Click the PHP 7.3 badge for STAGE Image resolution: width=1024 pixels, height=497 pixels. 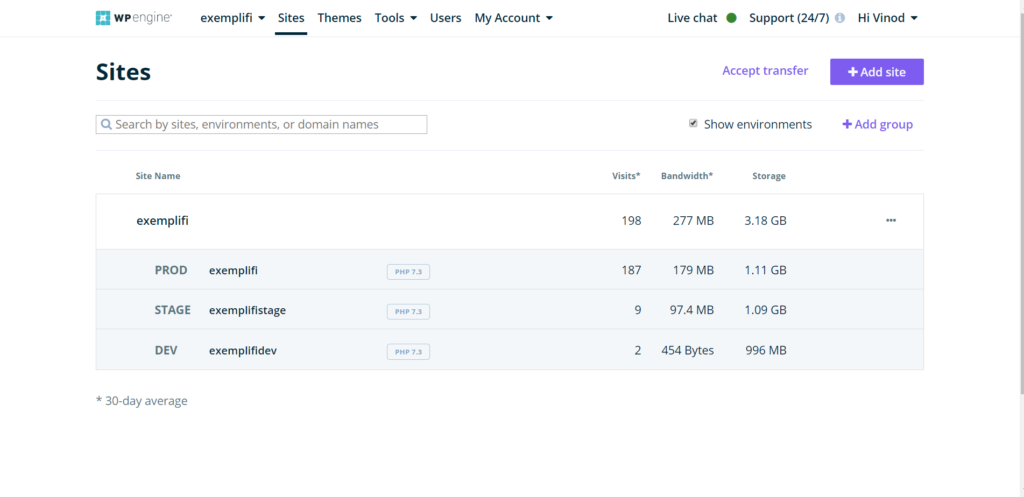[408, 312]
